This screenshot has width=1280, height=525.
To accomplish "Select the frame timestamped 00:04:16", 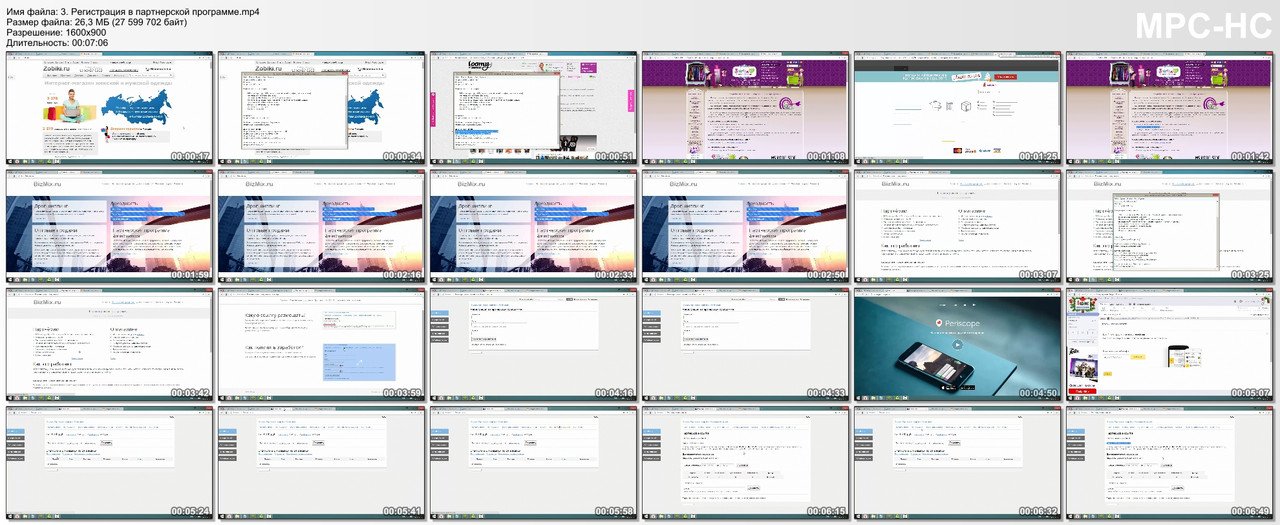I will [x=533, y=345].
